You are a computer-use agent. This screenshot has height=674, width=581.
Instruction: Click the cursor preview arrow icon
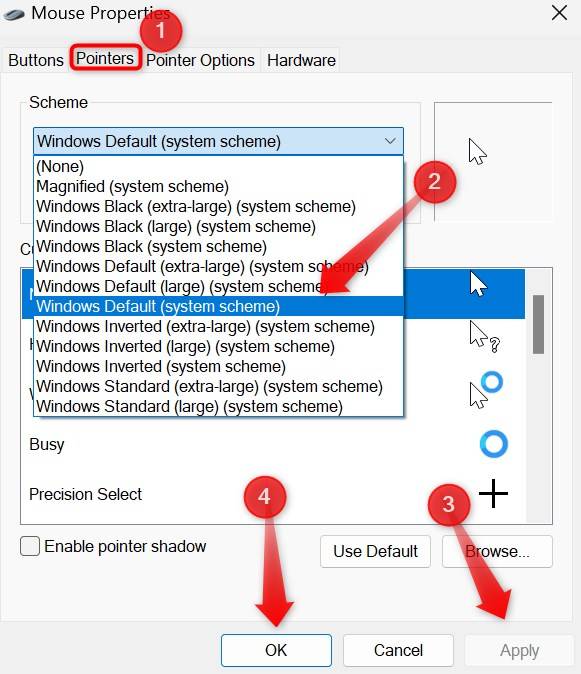(x=477, y=152)
